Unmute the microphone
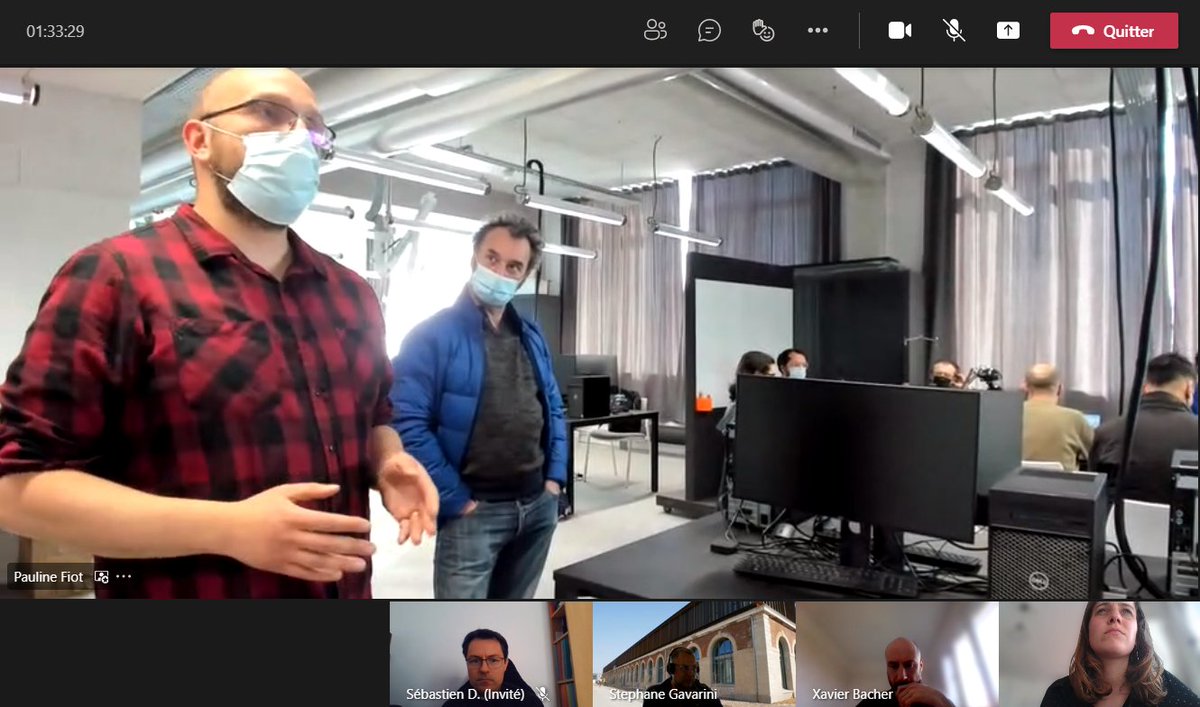This screenshot has width=1200, height=707. pos(954,31)
